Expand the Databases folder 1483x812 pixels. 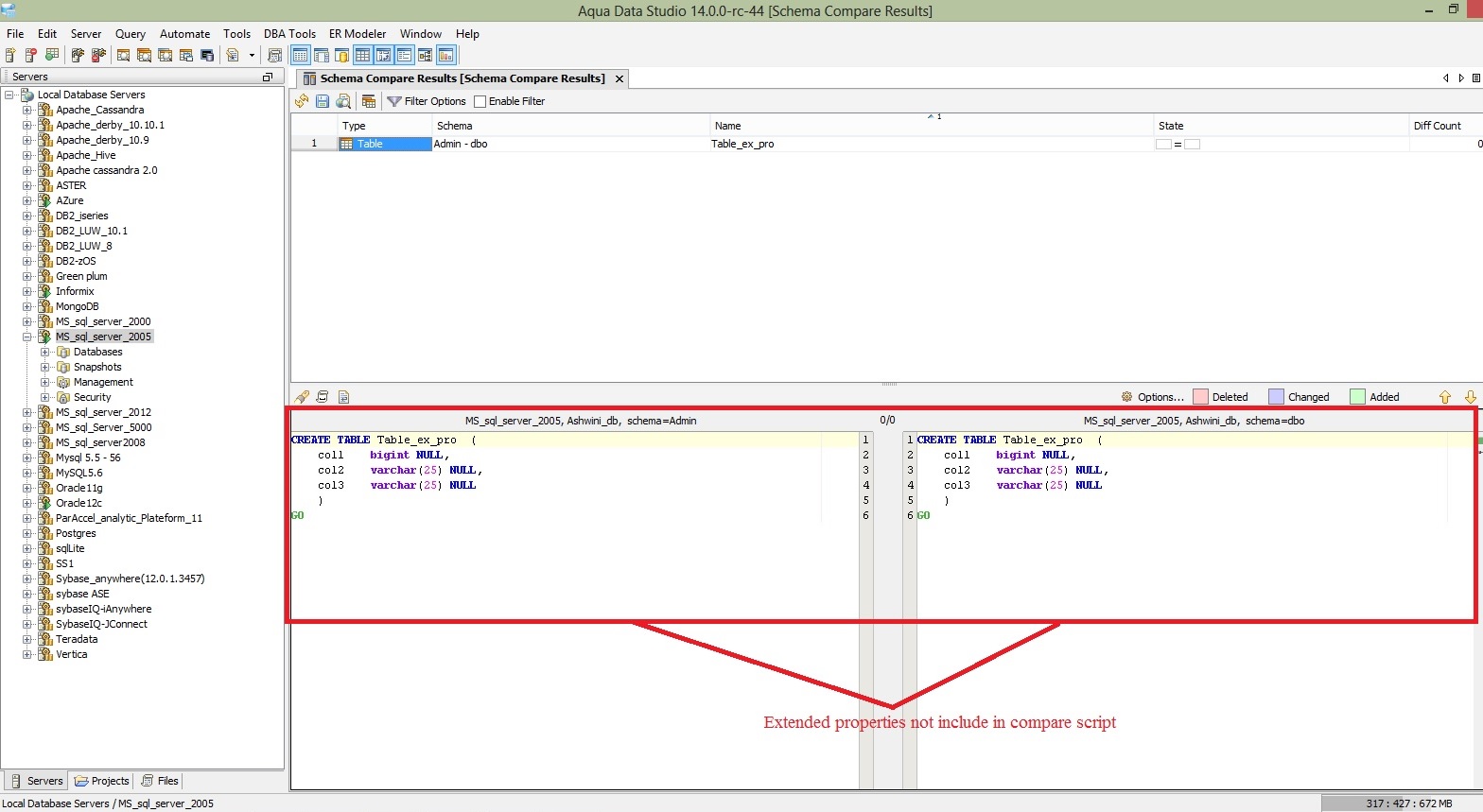44,352
